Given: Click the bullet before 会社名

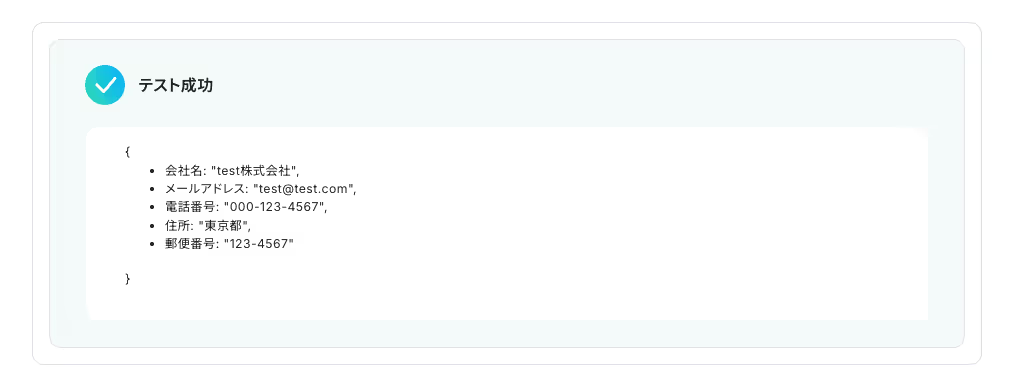Looking at the screenshot, I should [152, 172].
